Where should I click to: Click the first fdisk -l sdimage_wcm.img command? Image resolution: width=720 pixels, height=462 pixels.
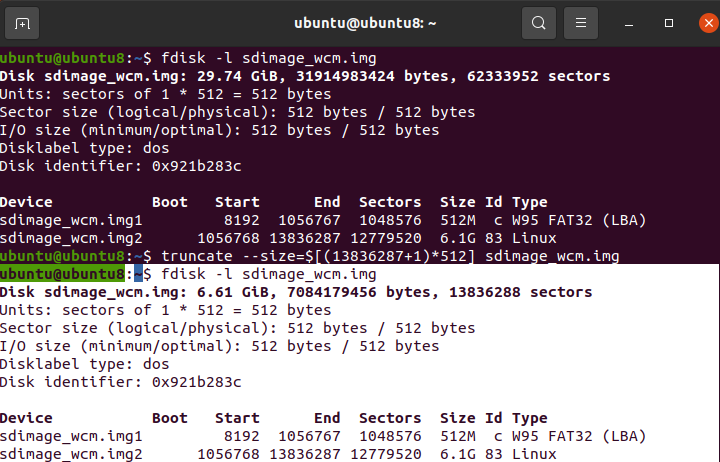point(269,58)
